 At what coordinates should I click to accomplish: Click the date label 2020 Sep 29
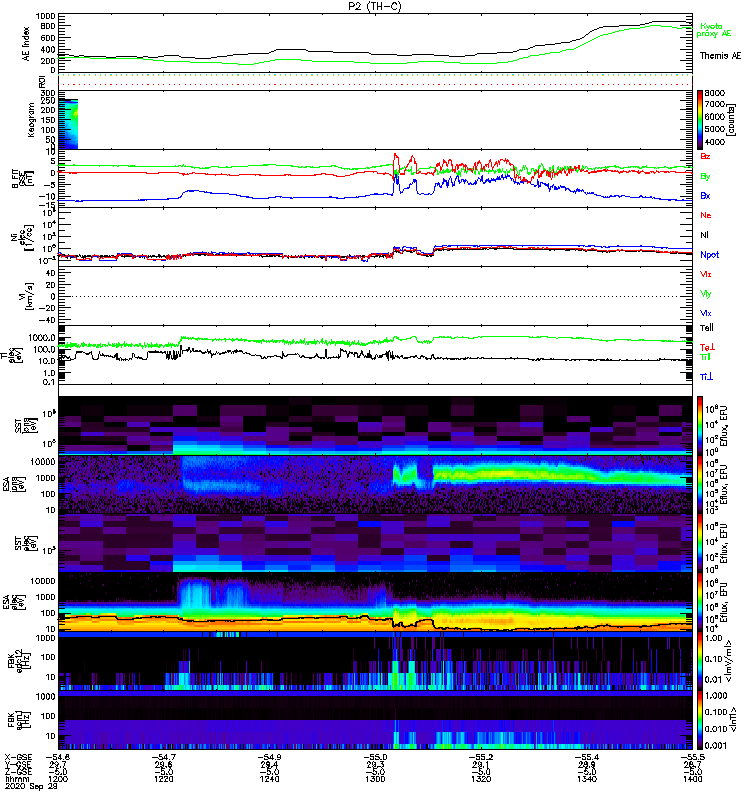click(x=31, y=786)
